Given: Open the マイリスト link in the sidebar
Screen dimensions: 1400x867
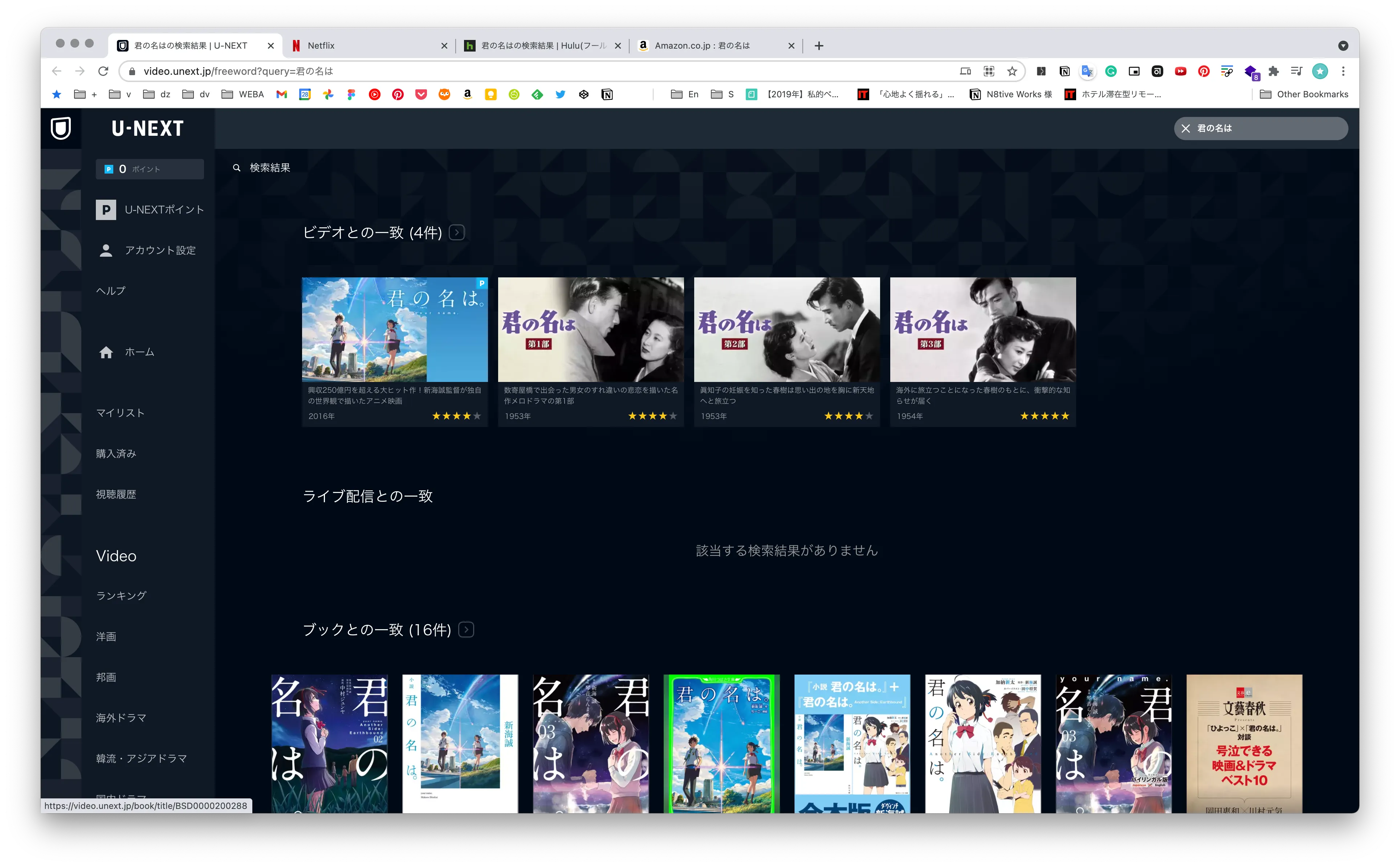Looking at the screenshot, I should click(121, 413).
